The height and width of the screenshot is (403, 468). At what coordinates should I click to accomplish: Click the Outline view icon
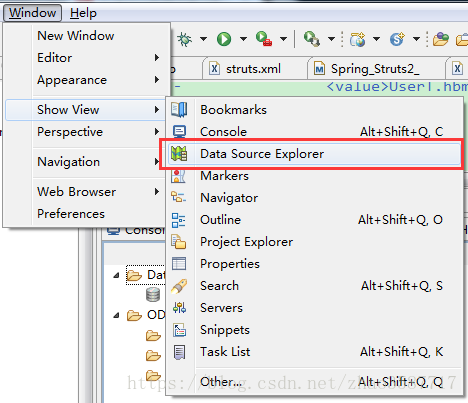pyautogui.click(x=179, y=220)
